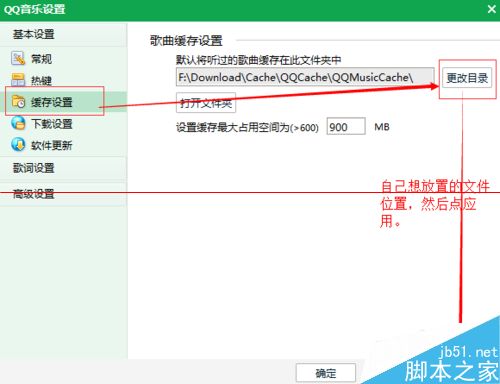Screen dimensions: 500x384
Task: Click the 歌曲缓存设置 heading text
Action: [186, 41]
